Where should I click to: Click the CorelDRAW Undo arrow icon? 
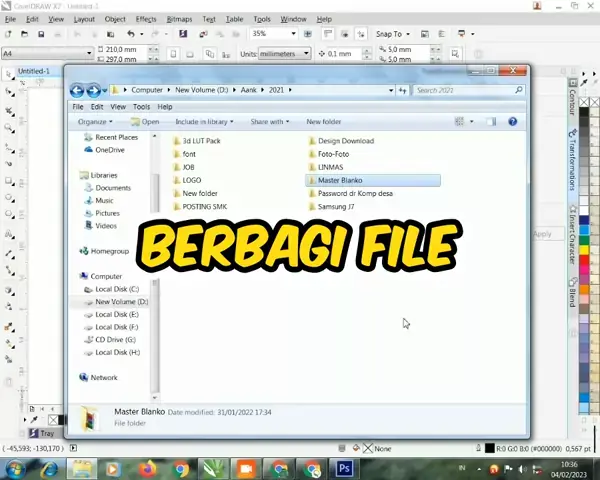130,34
